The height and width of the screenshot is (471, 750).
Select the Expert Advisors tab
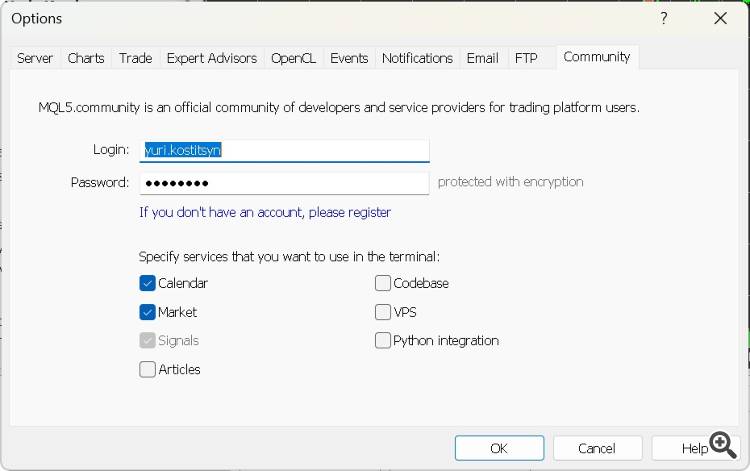[x=212, y=58]
